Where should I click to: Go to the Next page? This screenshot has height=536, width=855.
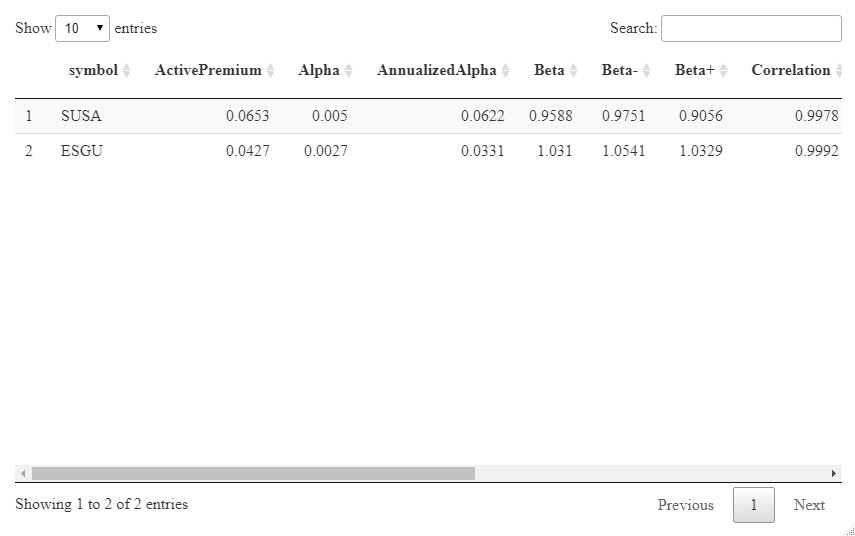pos(809,505)
